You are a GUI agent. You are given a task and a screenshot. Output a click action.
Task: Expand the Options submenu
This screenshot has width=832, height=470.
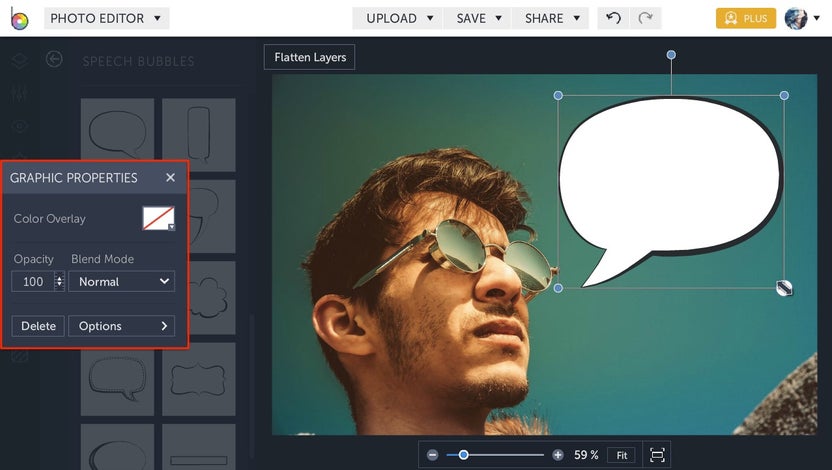(122, 326)
